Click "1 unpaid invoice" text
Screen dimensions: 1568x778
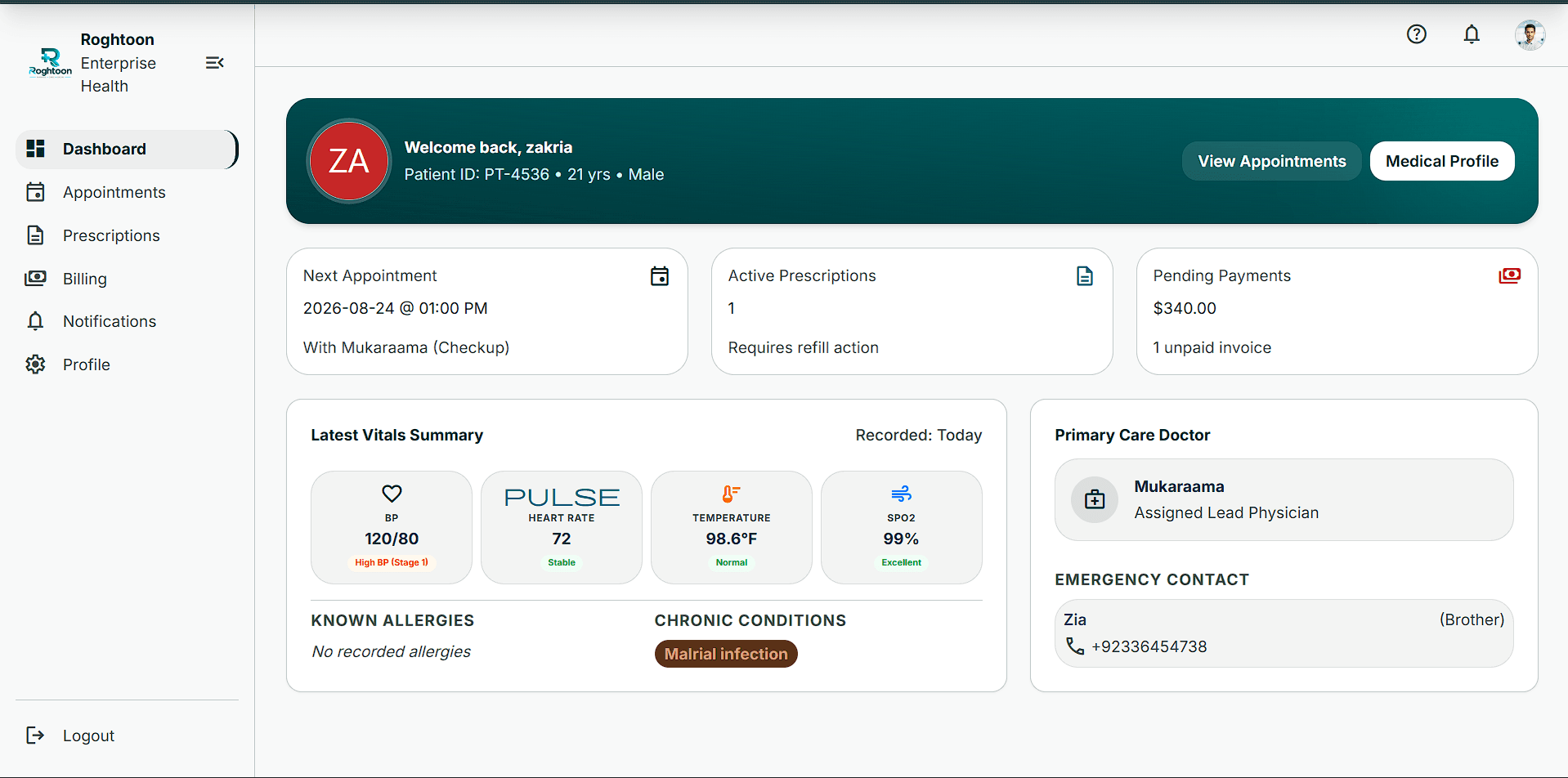coord(1212,347)
